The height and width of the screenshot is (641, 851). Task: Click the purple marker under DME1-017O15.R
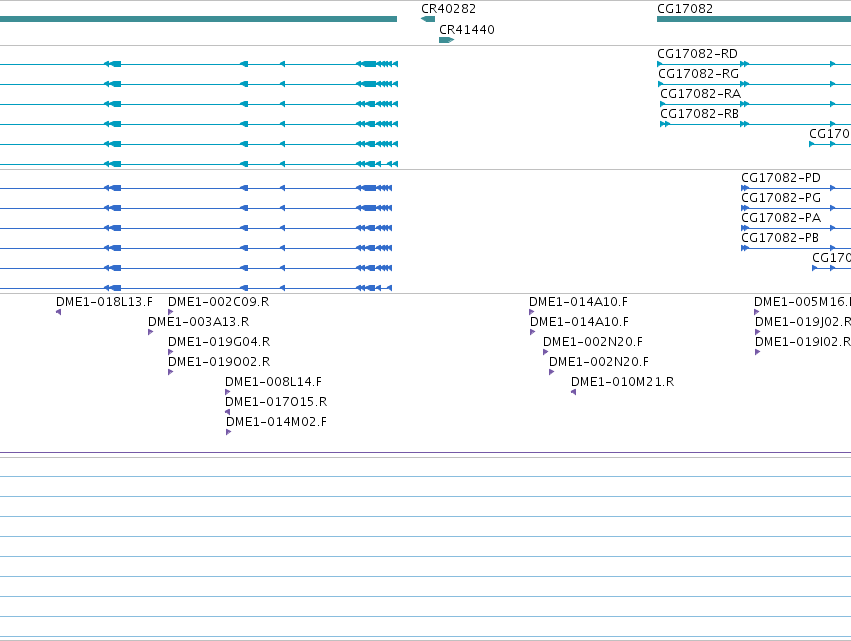pos(227,412)
